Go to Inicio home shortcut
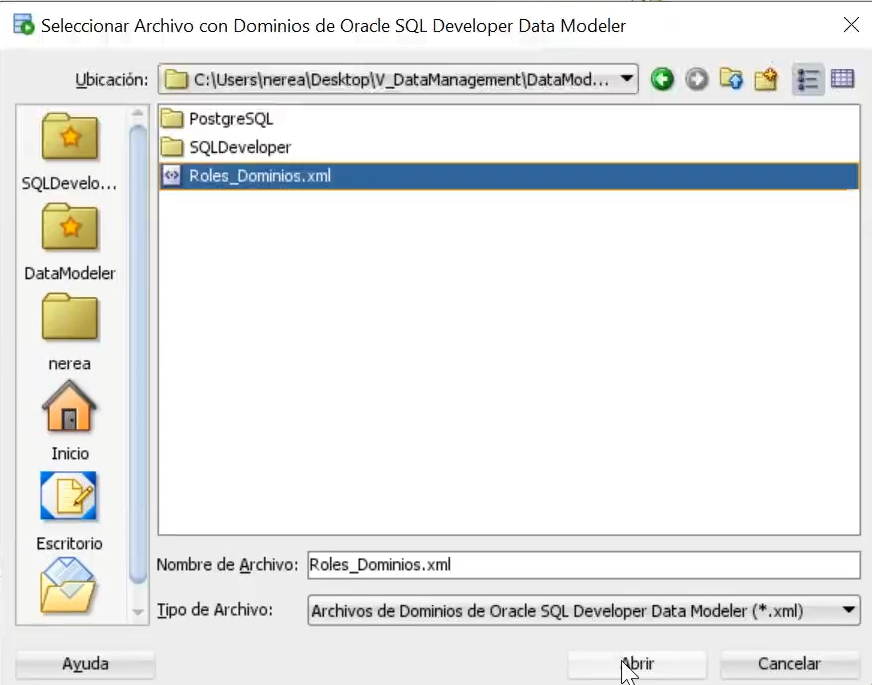 (x=70, y=421)
